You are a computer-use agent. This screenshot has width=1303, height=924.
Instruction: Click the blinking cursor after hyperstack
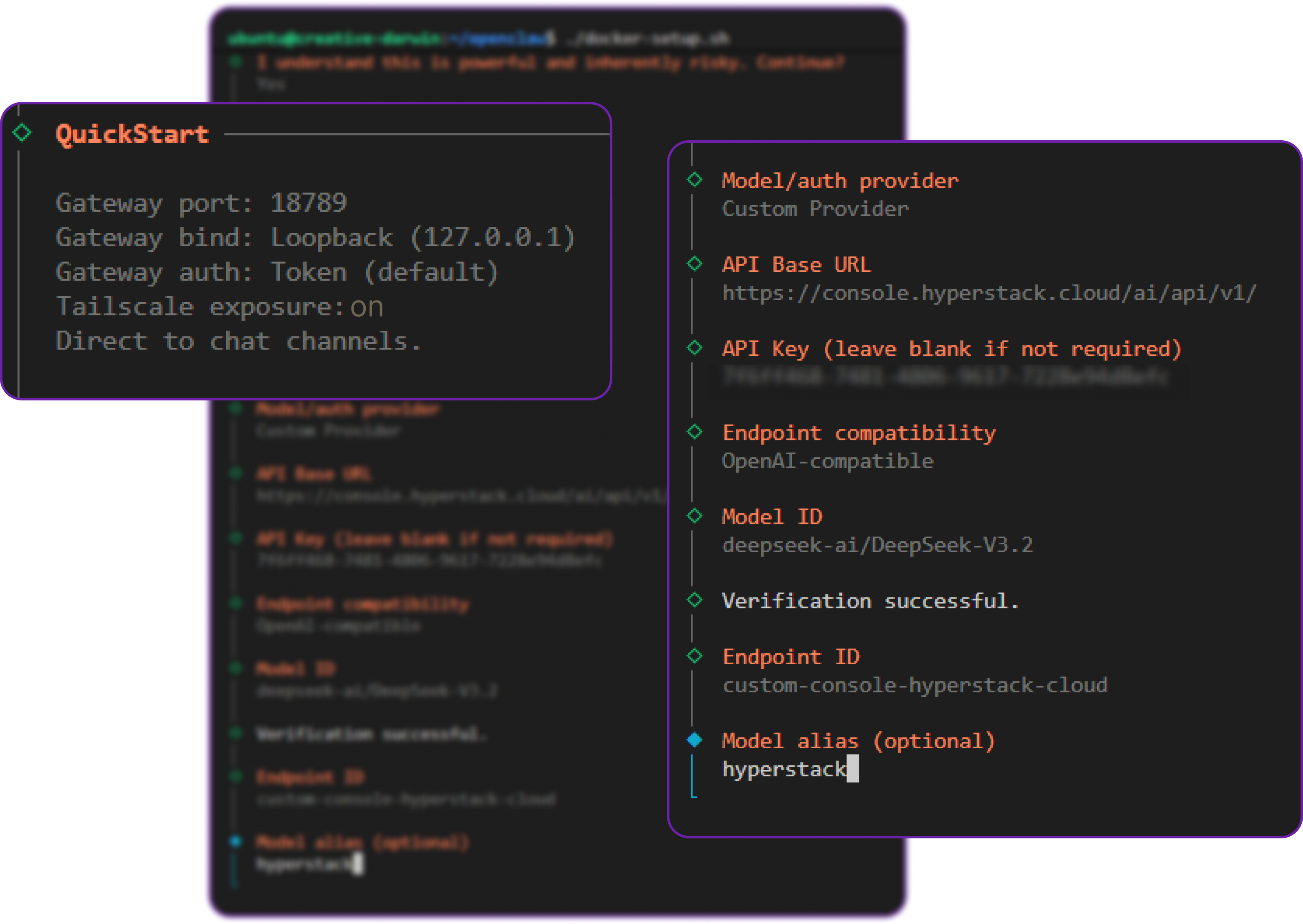click(852, 769)
